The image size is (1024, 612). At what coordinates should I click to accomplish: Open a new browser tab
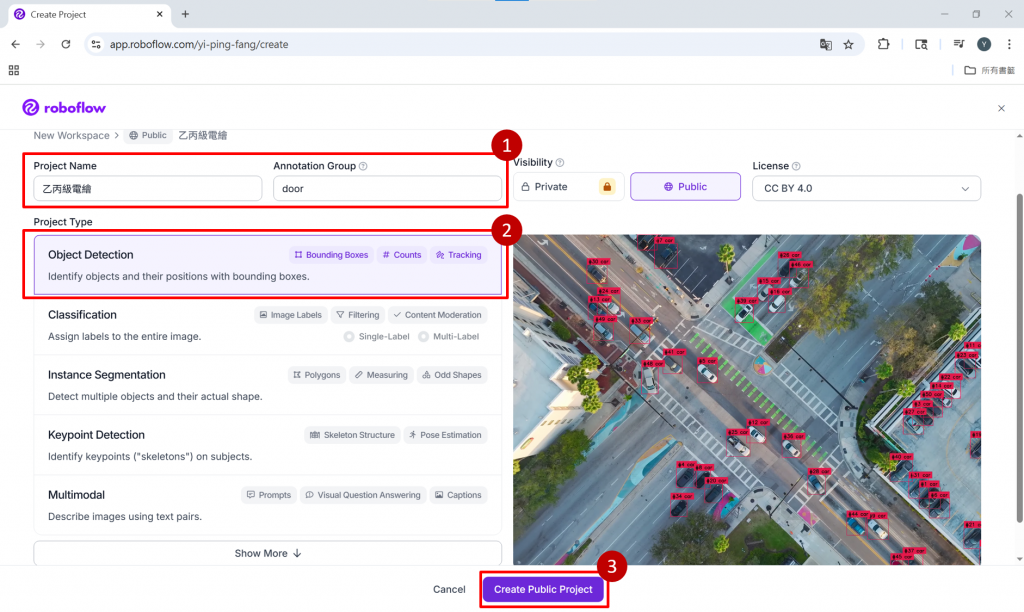click(185, 14)
